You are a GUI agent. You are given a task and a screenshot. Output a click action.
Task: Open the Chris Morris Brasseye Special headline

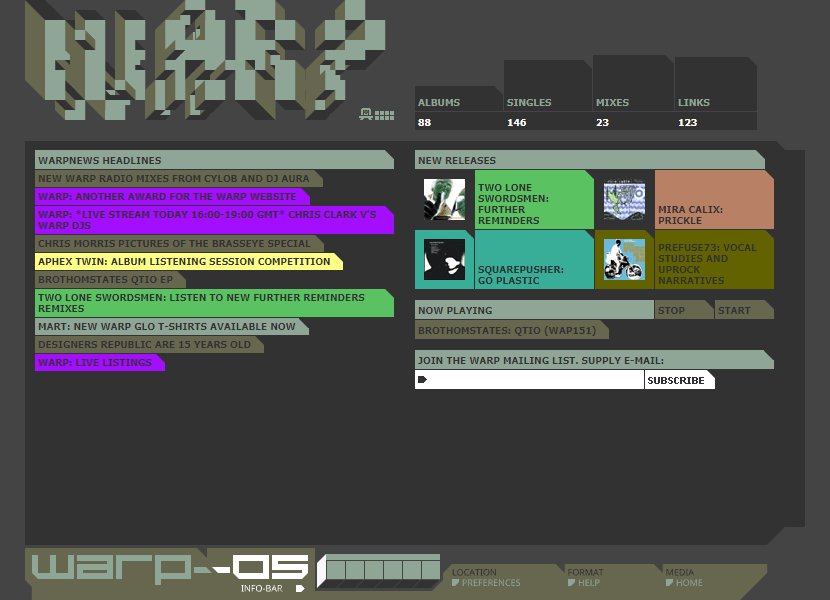(x=179, y=244)
